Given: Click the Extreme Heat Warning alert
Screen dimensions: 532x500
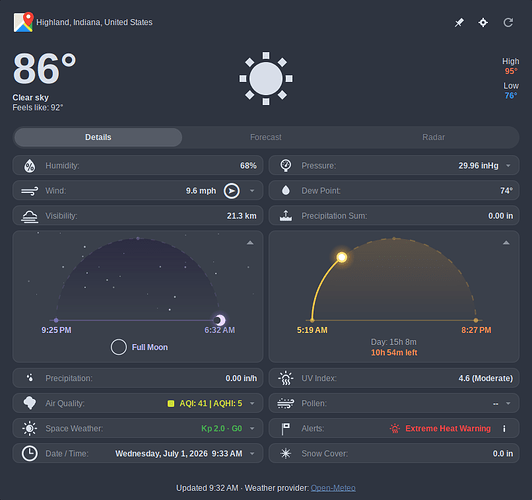Looking at the screenshot, I should tap(448, 429).
